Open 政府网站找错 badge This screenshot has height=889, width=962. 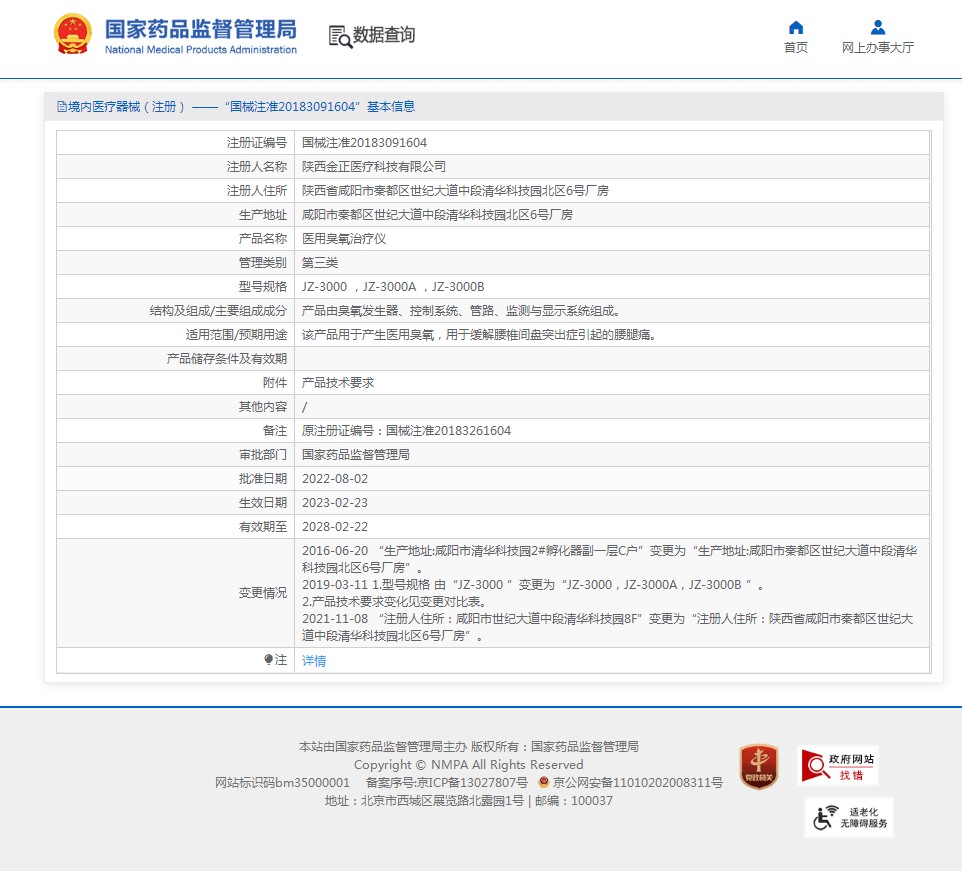[837, 766]
